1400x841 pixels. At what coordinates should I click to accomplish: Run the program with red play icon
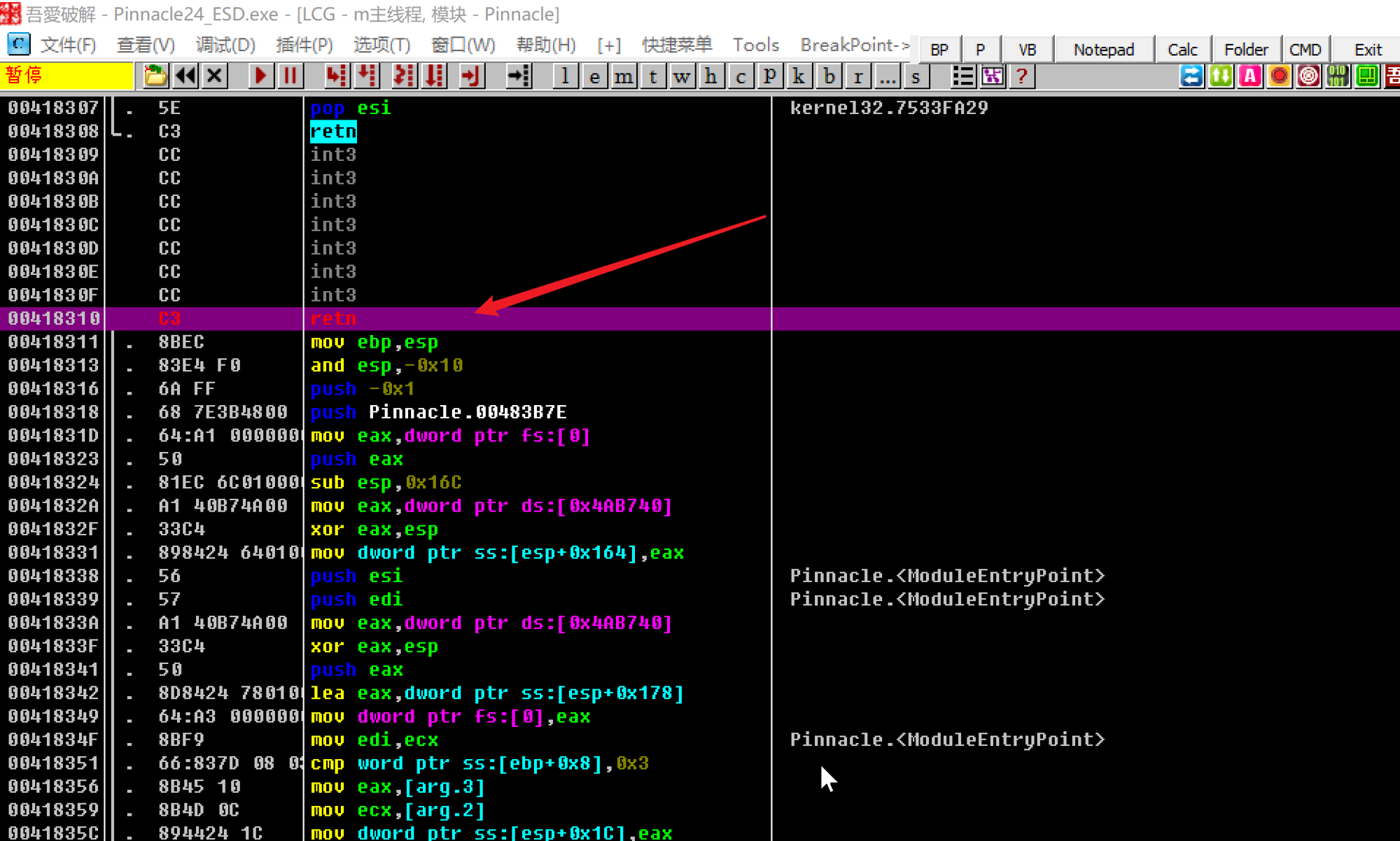coord(260,76)
